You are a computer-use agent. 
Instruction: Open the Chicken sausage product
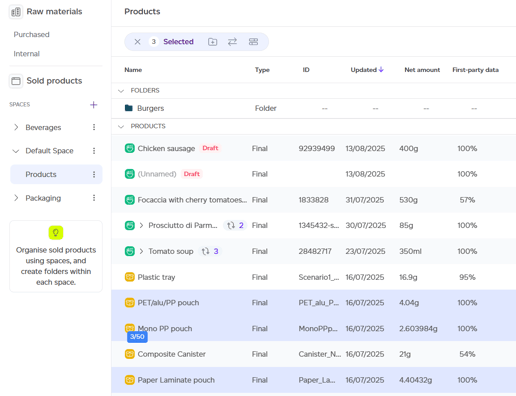click(166, 148)
